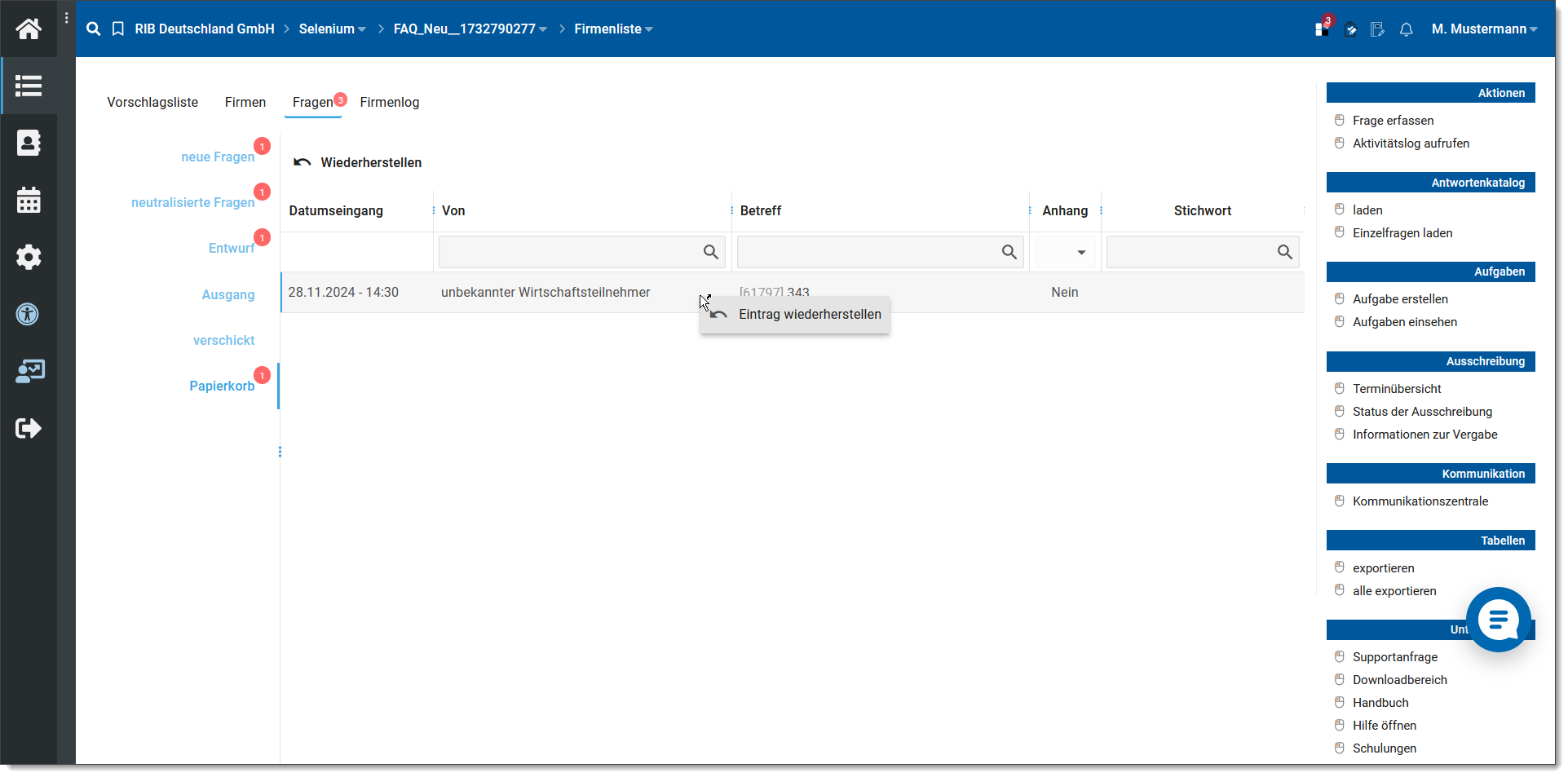The height and width of the screenshot is (777, 1568).
Task: Open the calendar icon in sidebar
Action: point(29,200)
